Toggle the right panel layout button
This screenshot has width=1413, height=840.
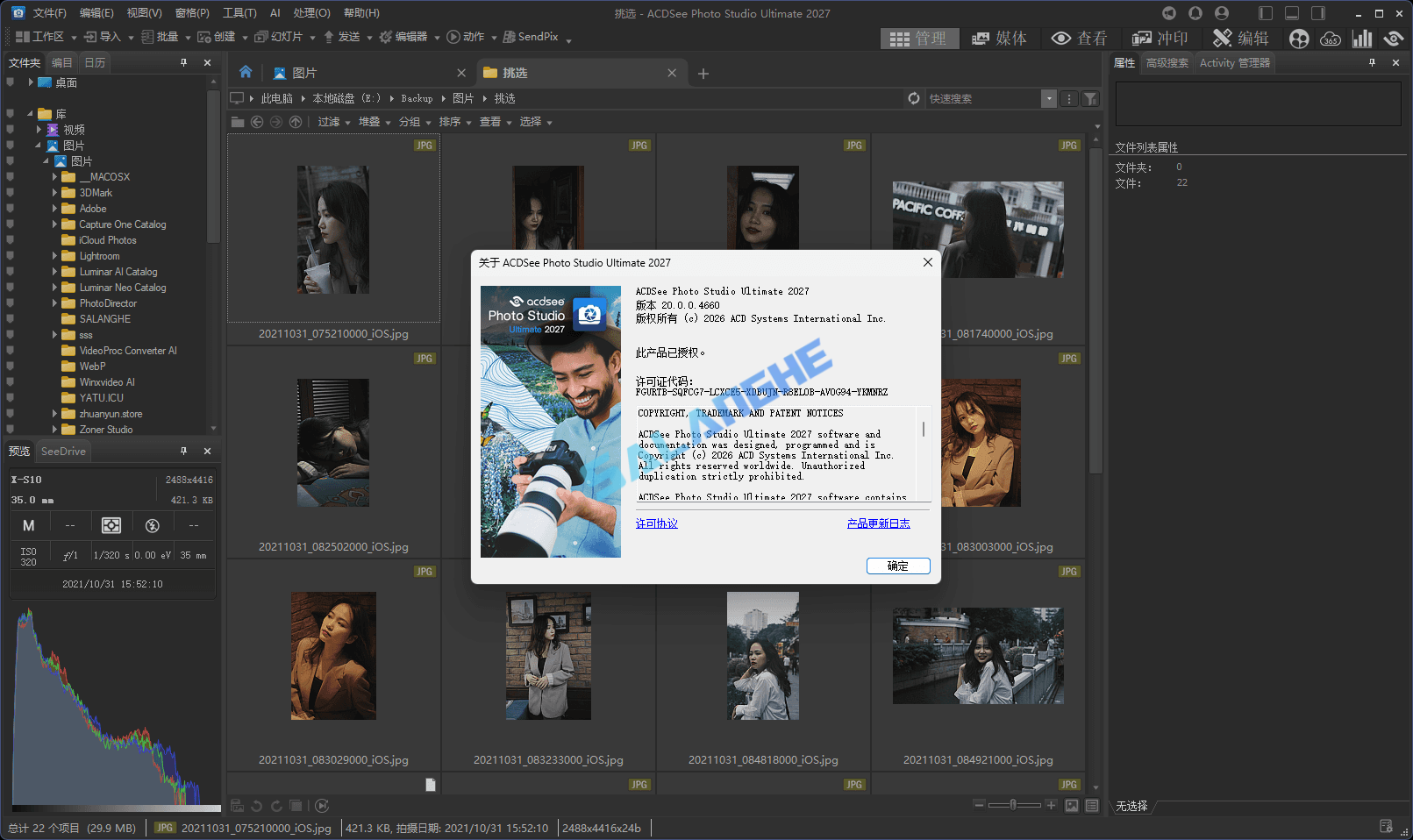click(1318, 13)
